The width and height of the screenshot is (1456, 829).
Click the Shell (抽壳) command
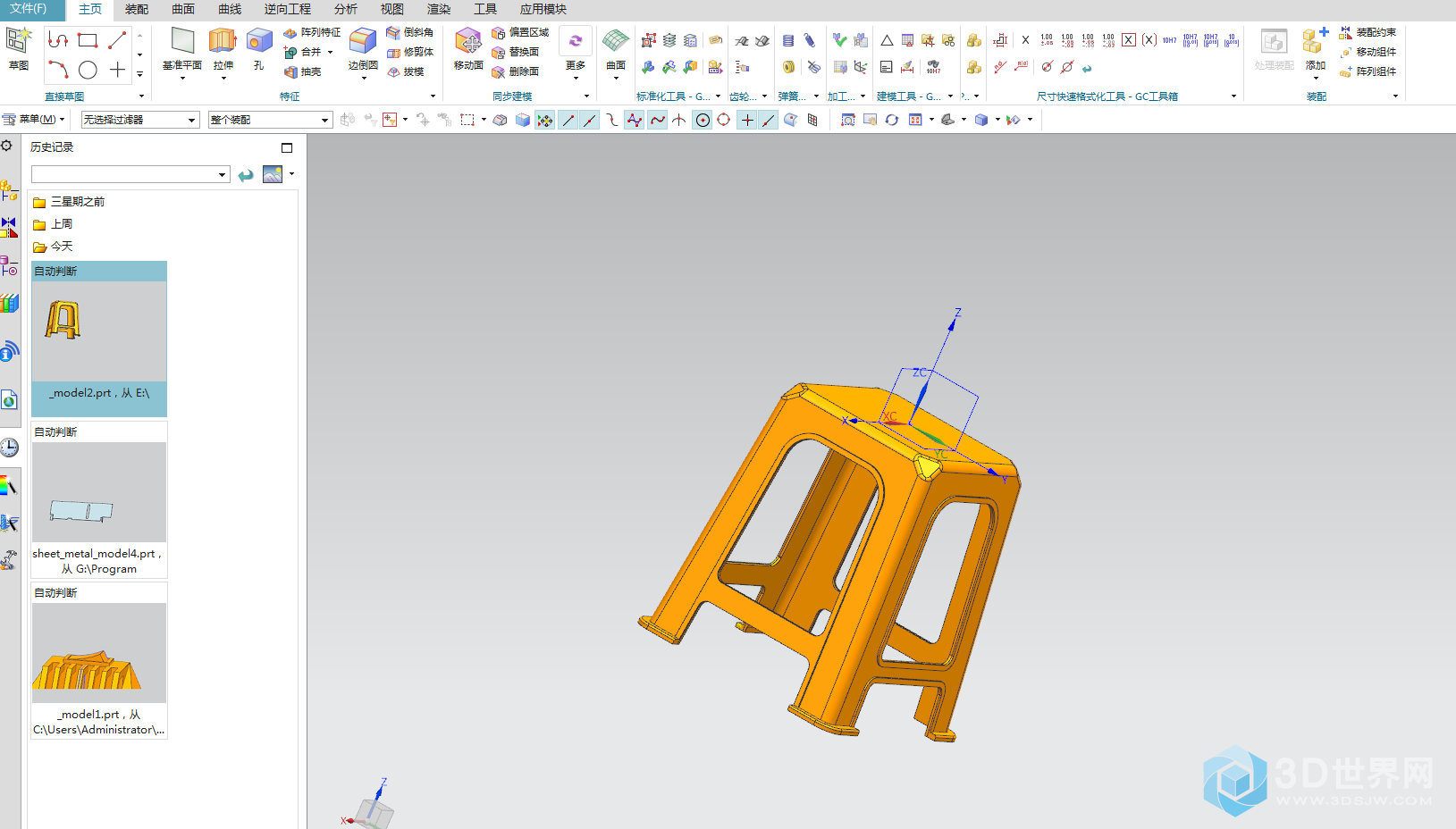(x=303, y=71)
